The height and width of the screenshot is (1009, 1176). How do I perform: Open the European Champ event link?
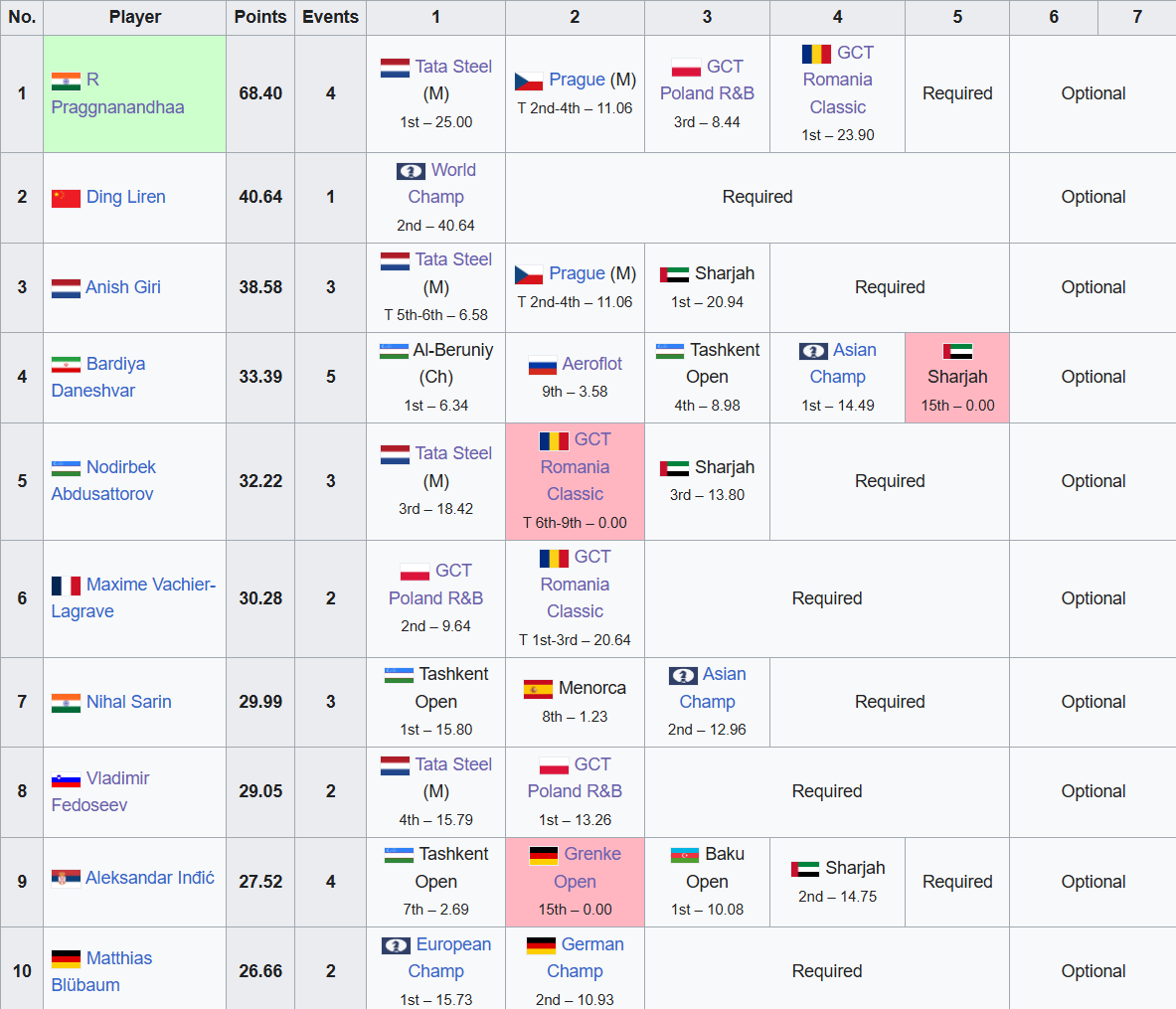coord(452,944)
